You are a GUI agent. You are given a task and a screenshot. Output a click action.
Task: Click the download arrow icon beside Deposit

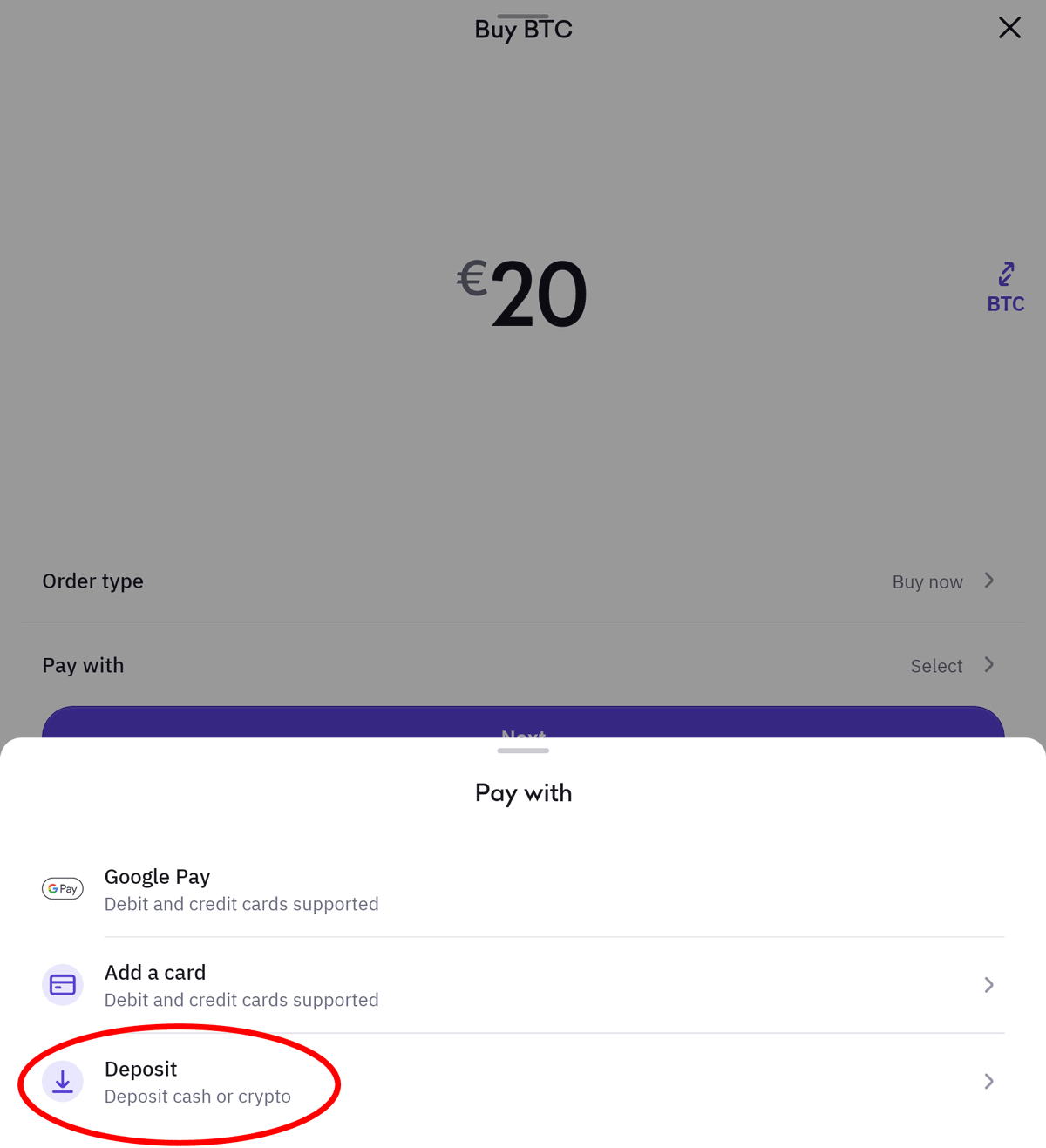pos(62,1081)
